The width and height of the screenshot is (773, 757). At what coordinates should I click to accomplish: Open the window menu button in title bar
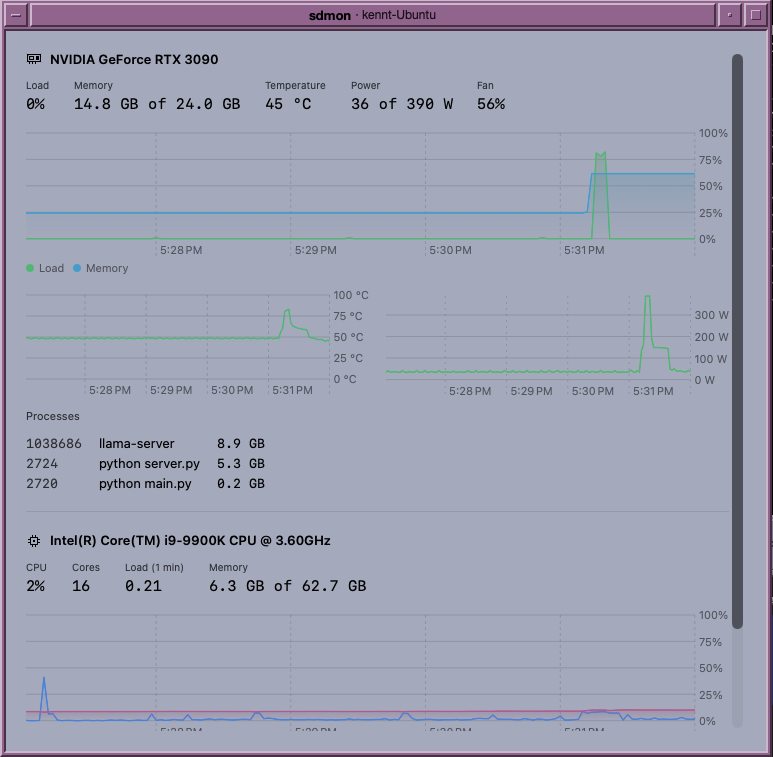16,15
